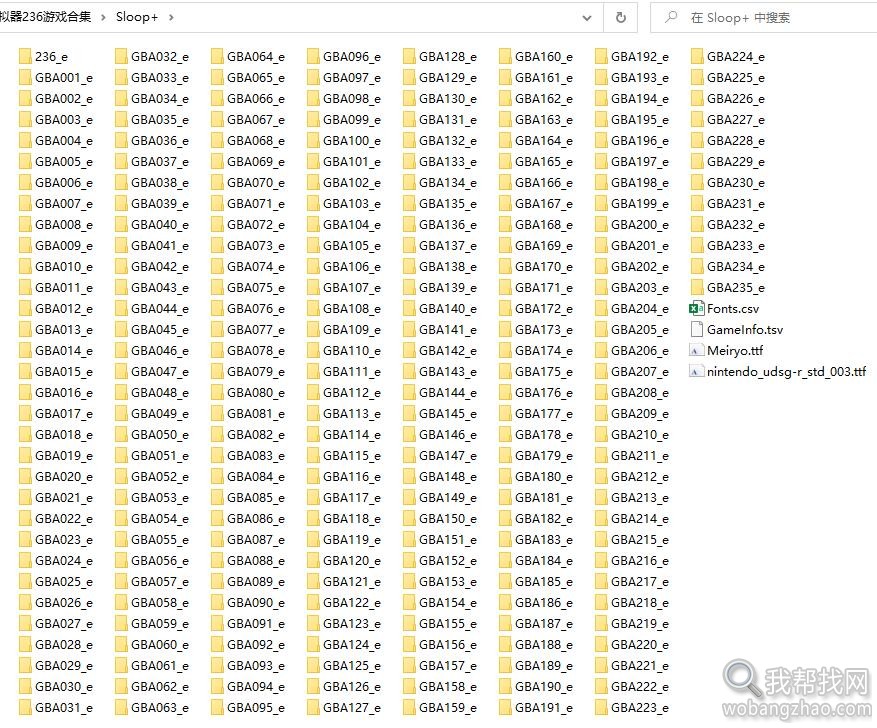The width and height of the screenshot is (877, 728).
Task: Click the file name Fonts.csv
Action: [733, 309]
